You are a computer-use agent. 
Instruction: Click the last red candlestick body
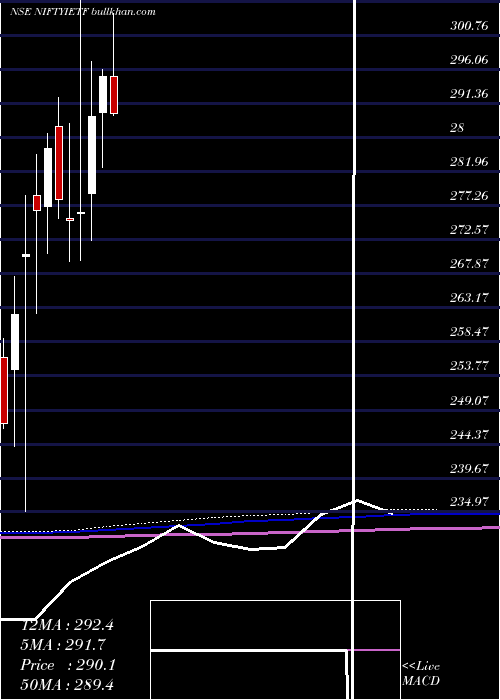pyautogui.click(x=114, y=95)
